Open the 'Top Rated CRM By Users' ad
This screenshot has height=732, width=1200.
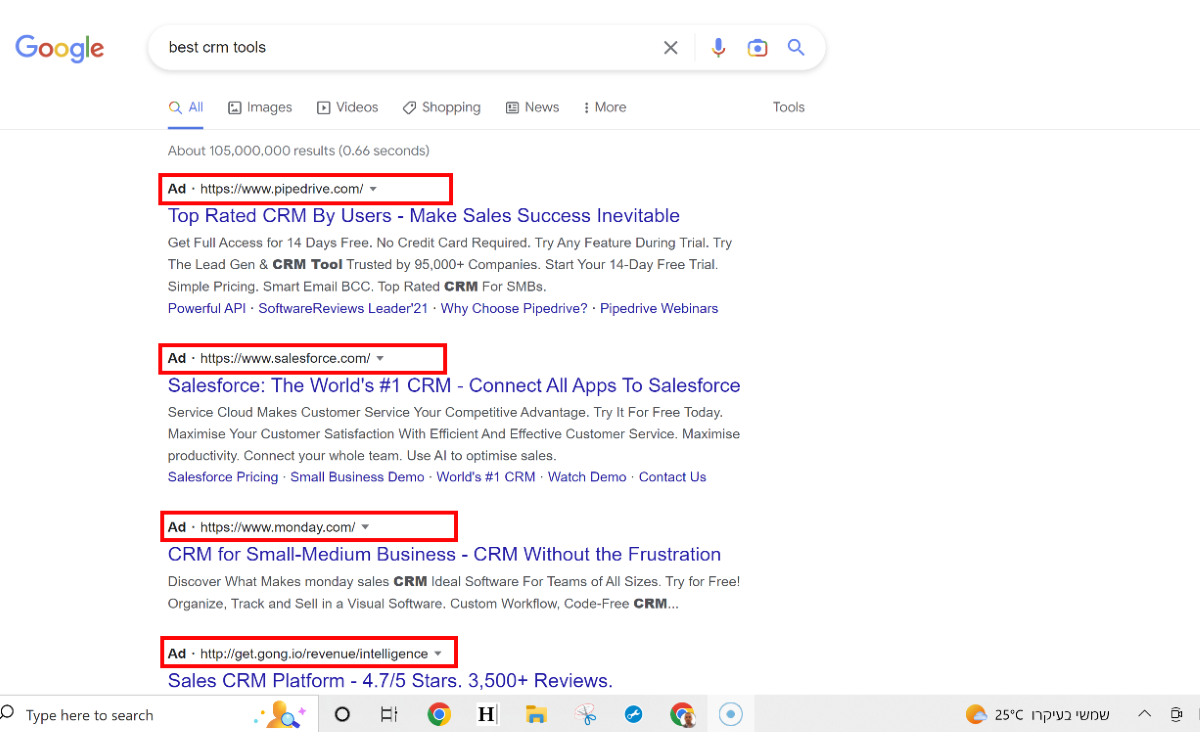tap(424, 216)
